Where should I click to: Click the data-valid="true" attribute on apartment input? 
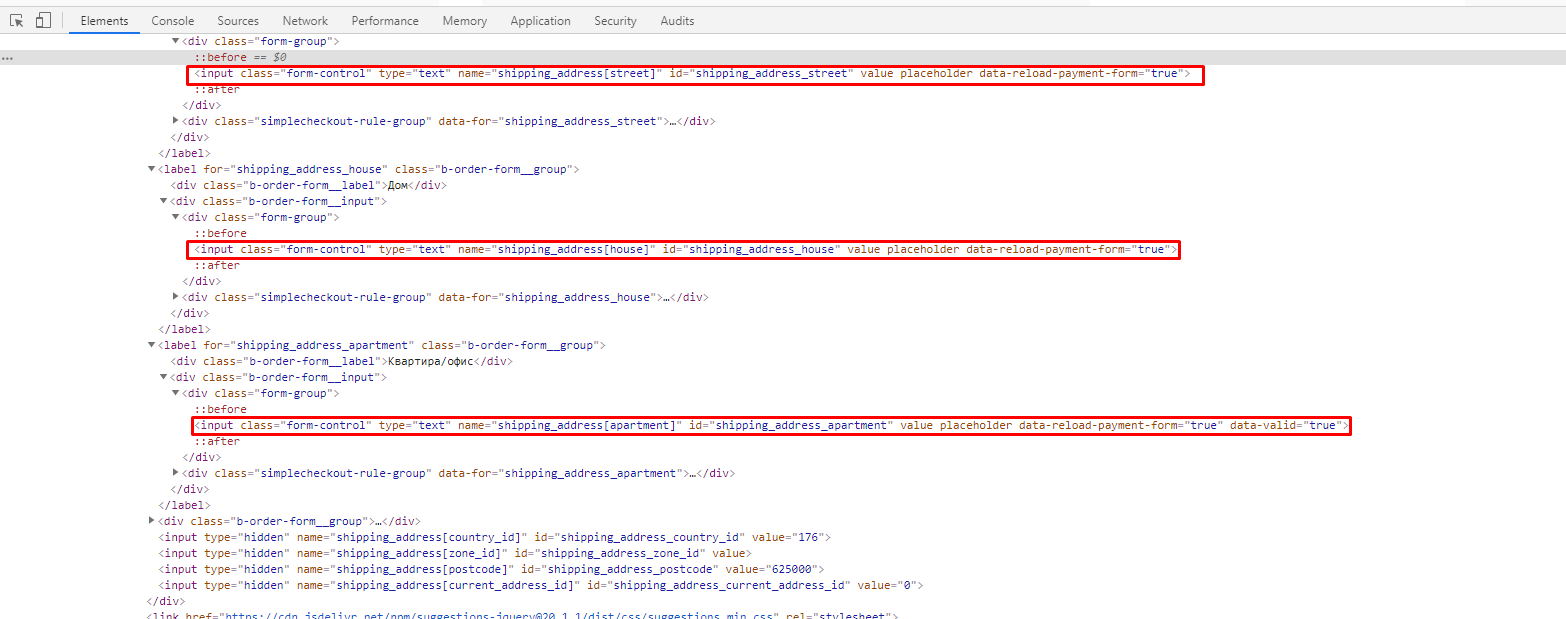pos(1286,425)
